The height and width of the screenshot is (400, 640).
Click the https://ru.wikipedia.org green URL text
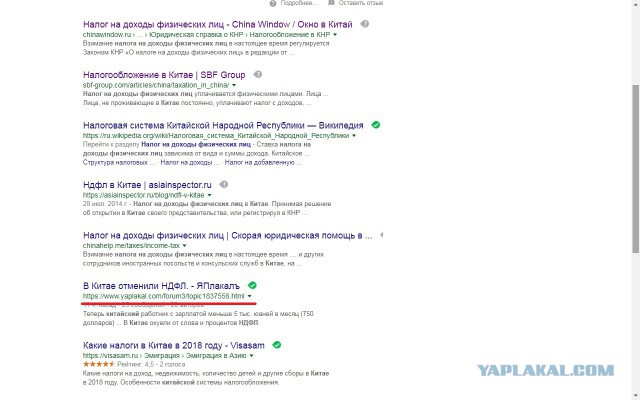(216, 136)
